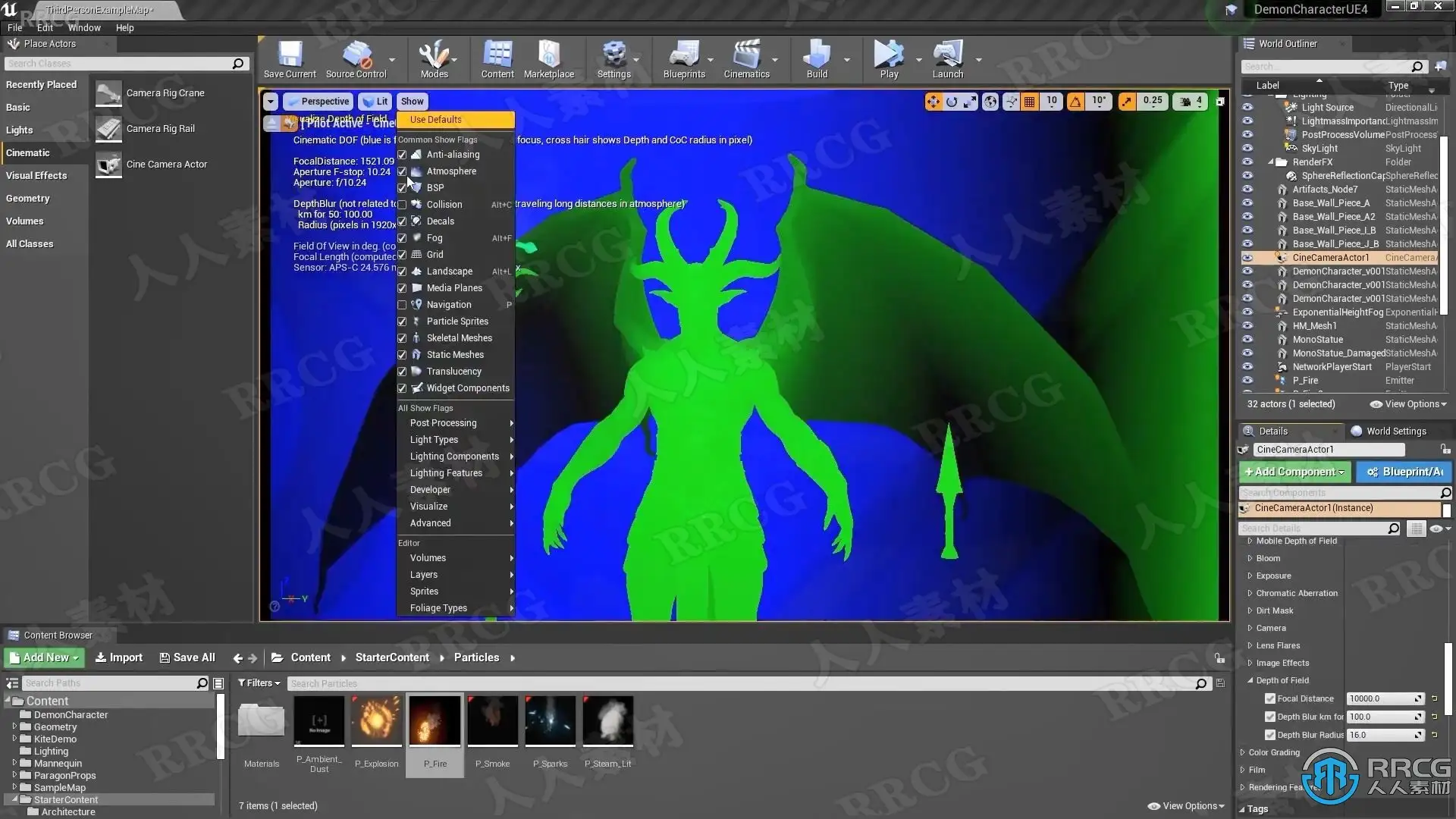Expand the Lens Flares section

[x=1250, y=645]
